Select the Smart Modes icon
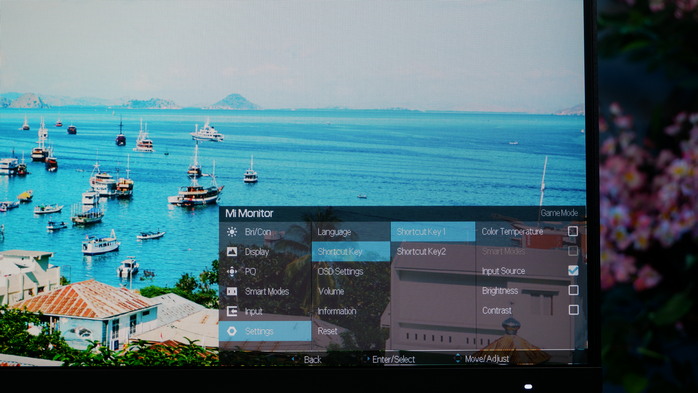The height and width of the screenshot is (393, 698). 232,291
